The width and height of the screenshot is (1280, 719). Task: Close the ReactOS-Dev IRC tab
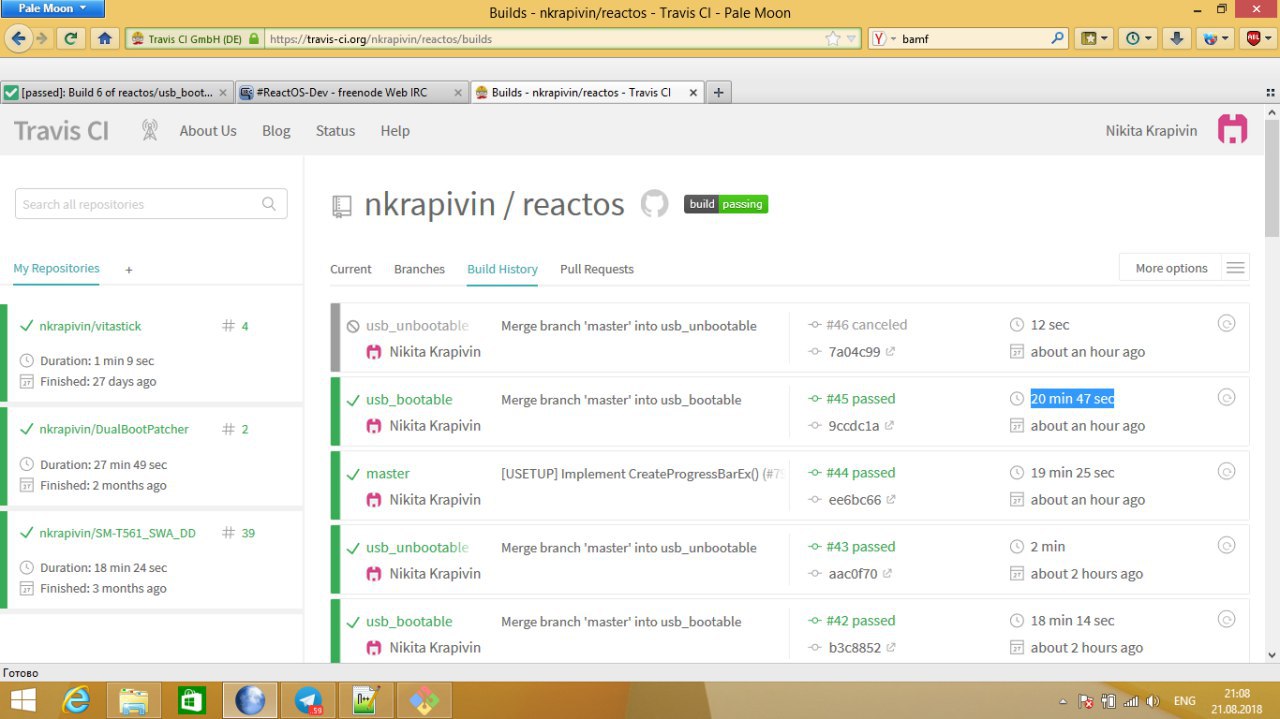458,92
